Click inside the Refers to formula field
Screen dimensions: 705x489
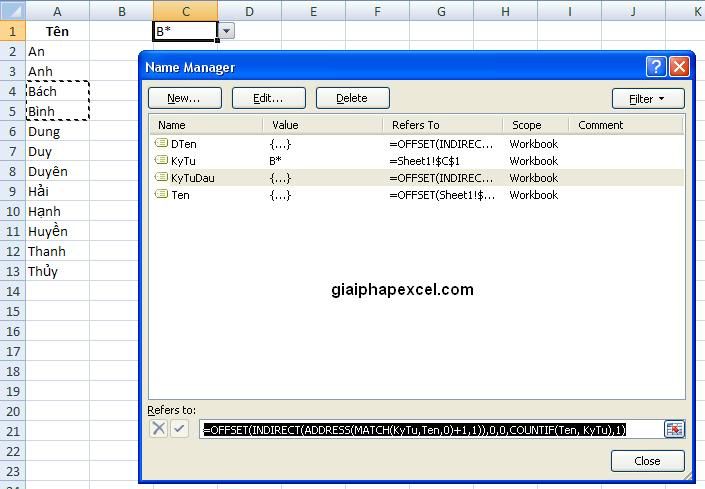(x=430, y=429)
